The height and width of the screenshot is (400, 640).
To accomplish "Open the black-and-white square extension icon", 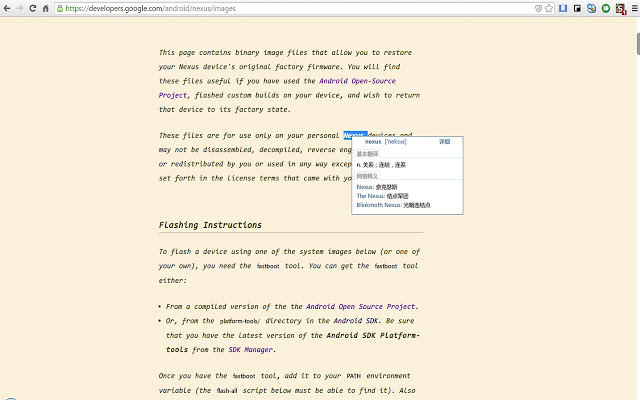I will pyautogui.click(x=577, y=8).
